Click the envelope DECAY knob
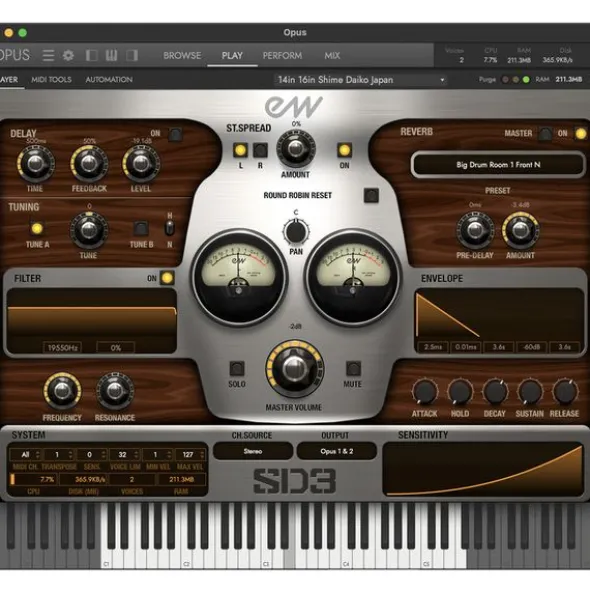Viewport: 590px width, 591px height. [x=495, y=392]
